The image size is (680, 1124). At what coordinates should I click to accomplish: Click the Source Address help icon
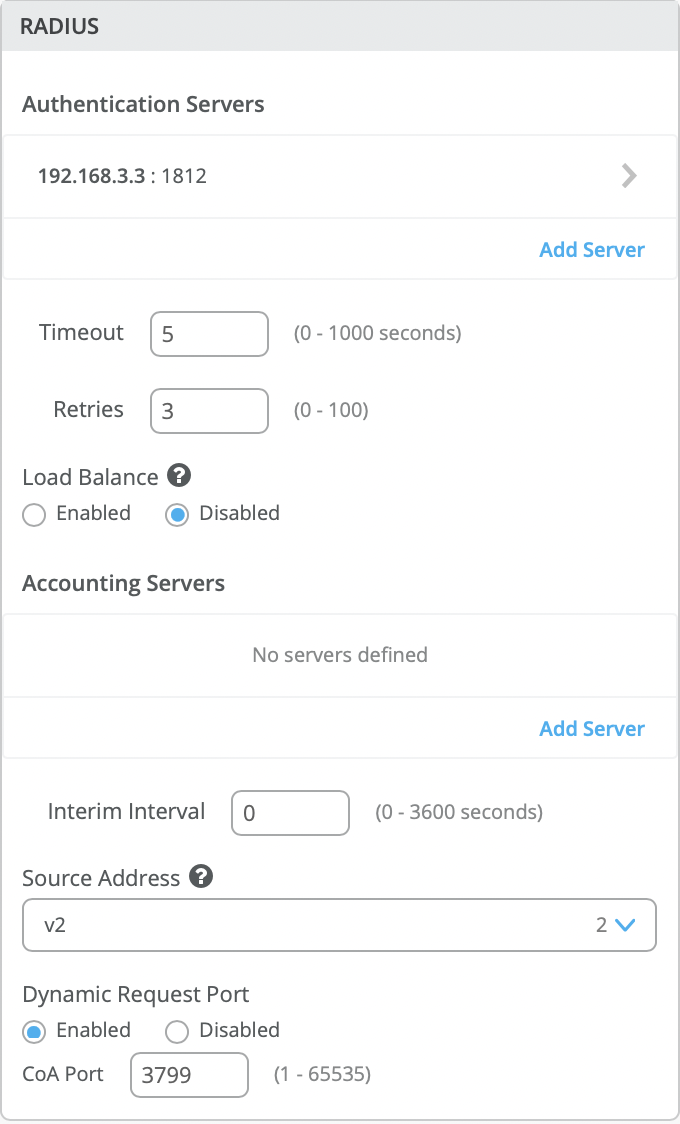click(x=201, y=877)
